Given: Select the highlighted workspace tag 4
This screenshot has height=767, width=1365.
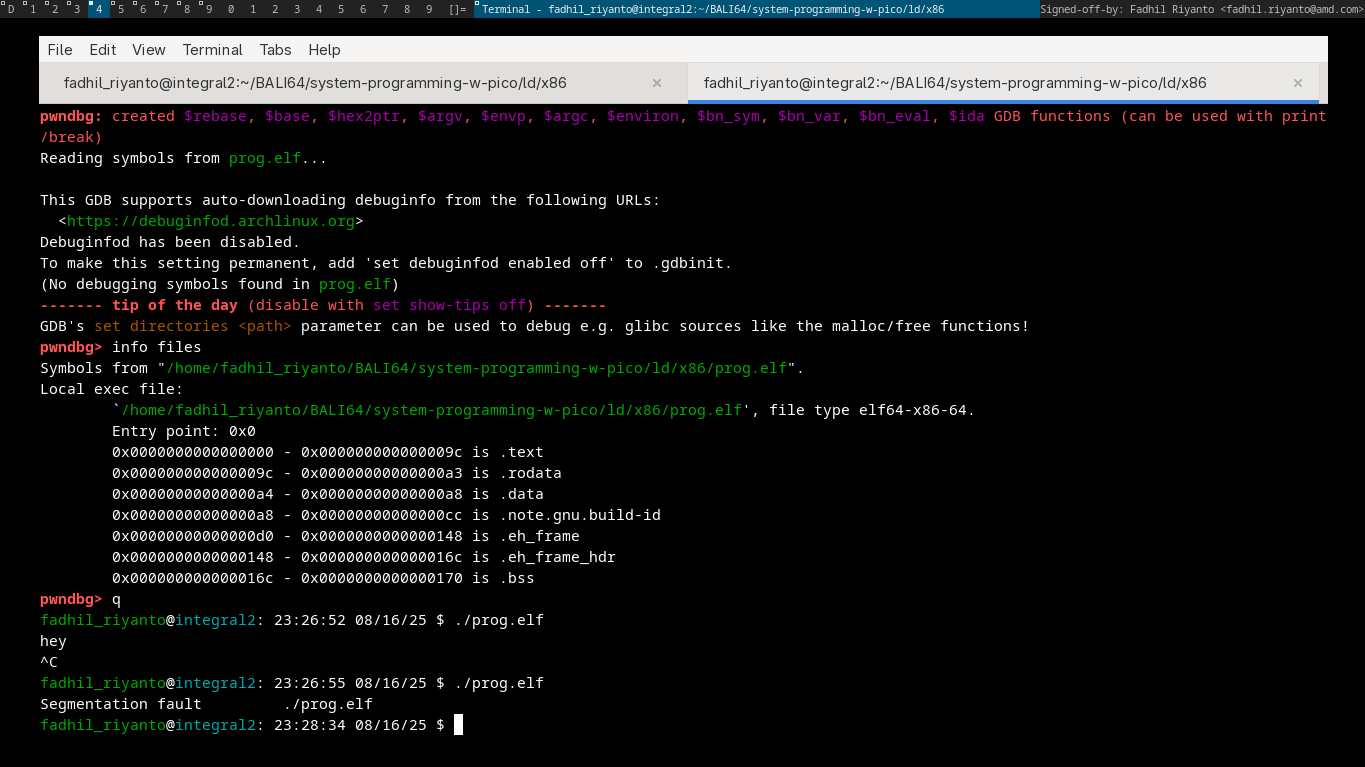Looking at the screenshot, I should tap(98, 9).
